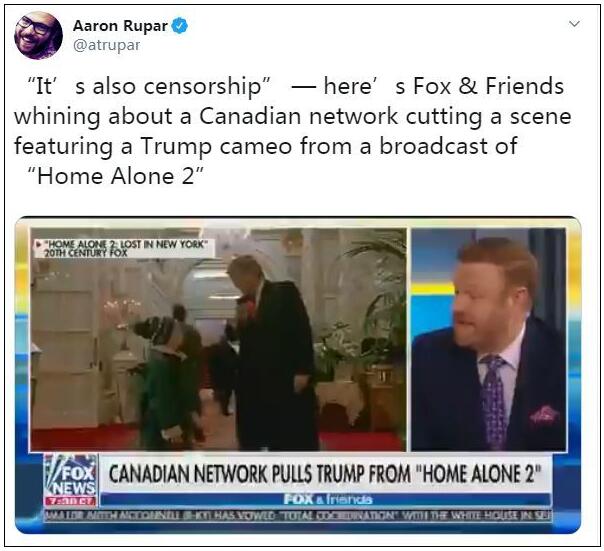This screenshot has height=551, width=604.
Task: Click the studio guest panel of video
Action: (x=489, y=339)
